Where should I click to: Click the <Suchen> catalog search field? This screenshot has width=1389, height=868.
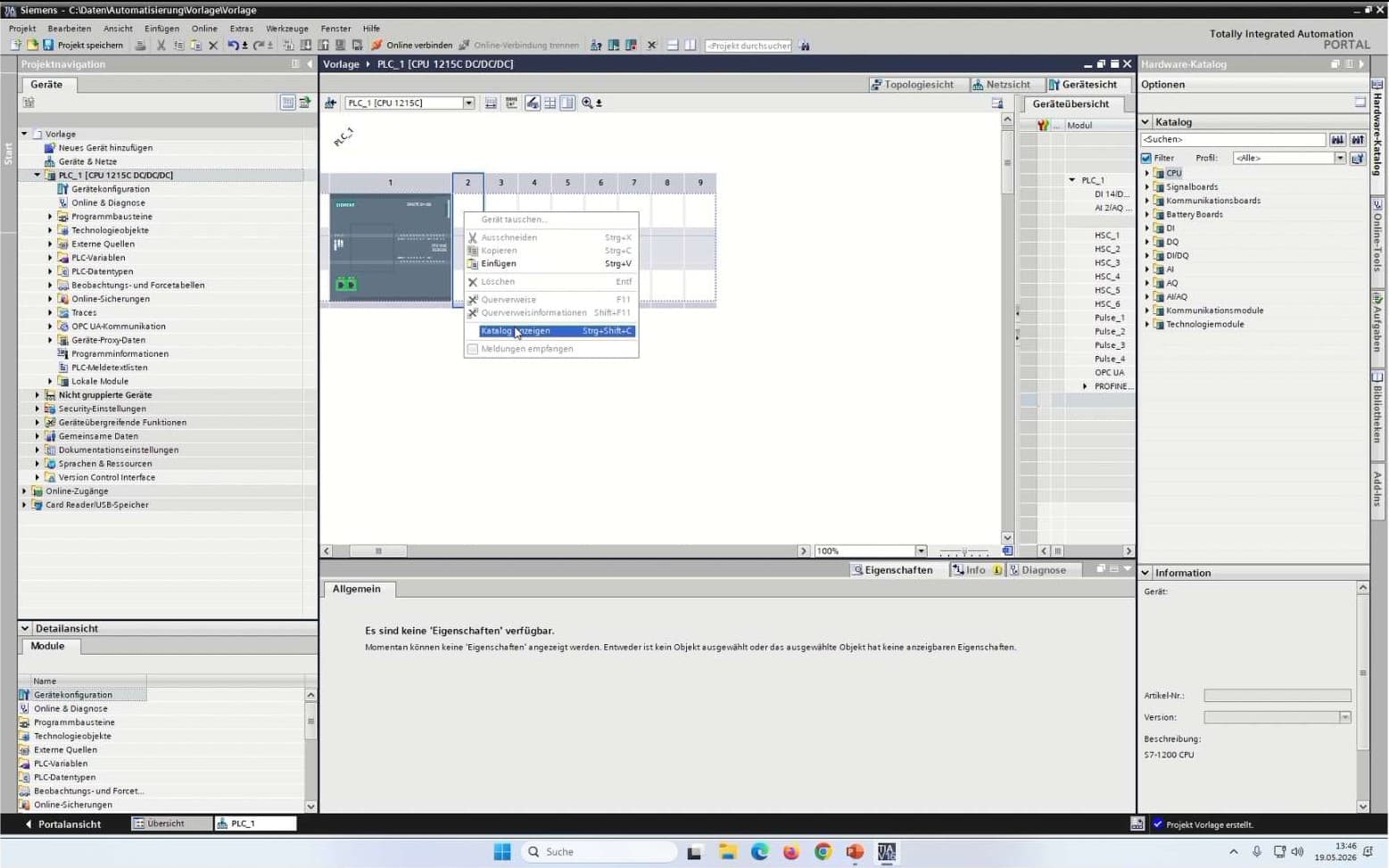[x=1233, y=139]
